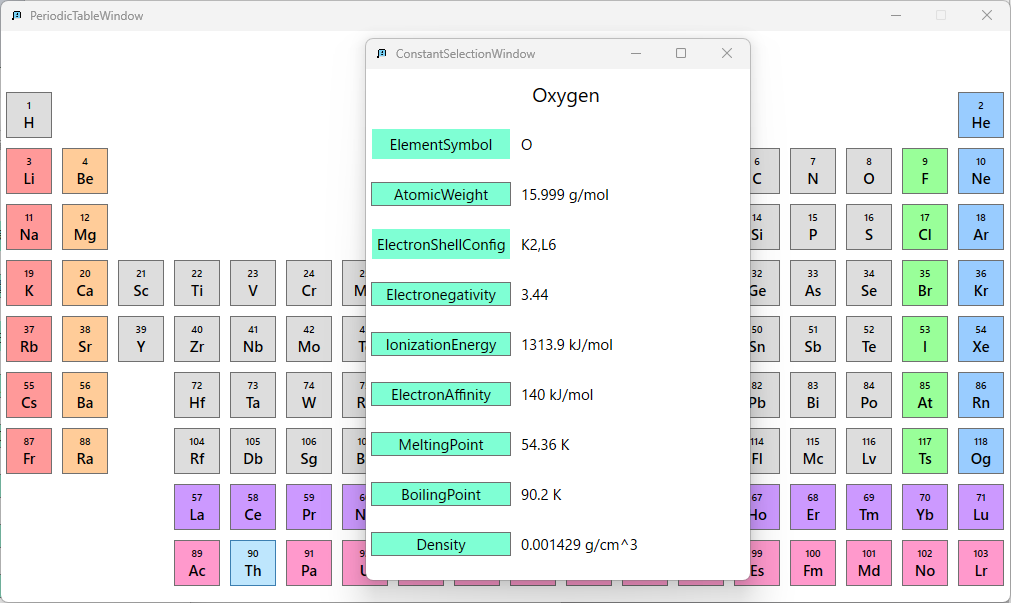
Task: Open Radium (Ra) element tile
Action: [x=85, y=451]
